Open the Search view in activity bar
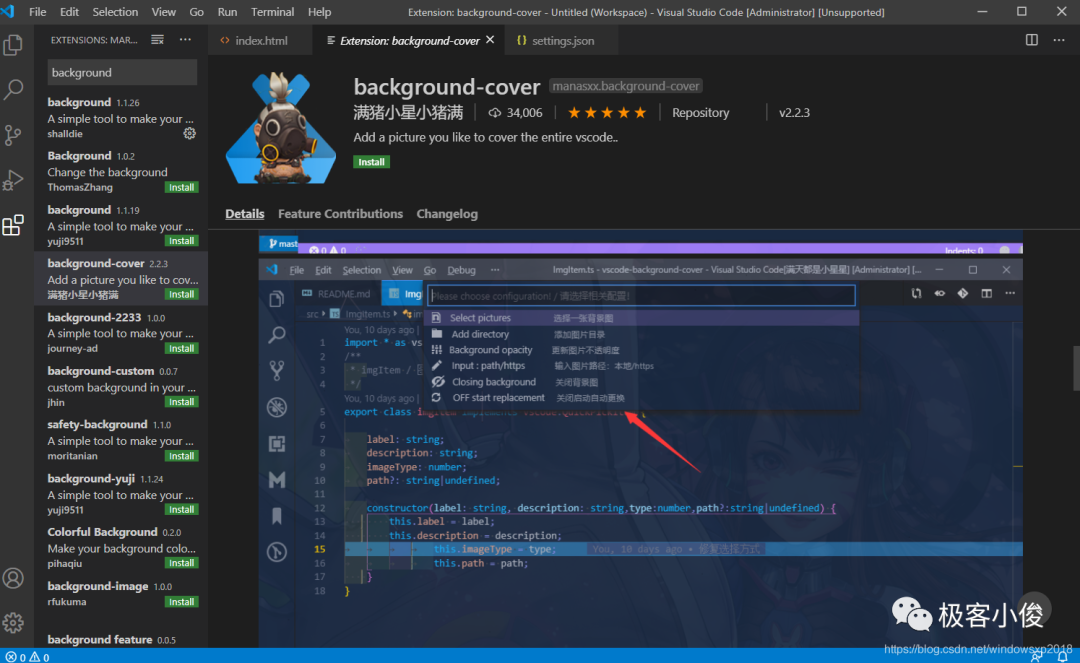 13,90
